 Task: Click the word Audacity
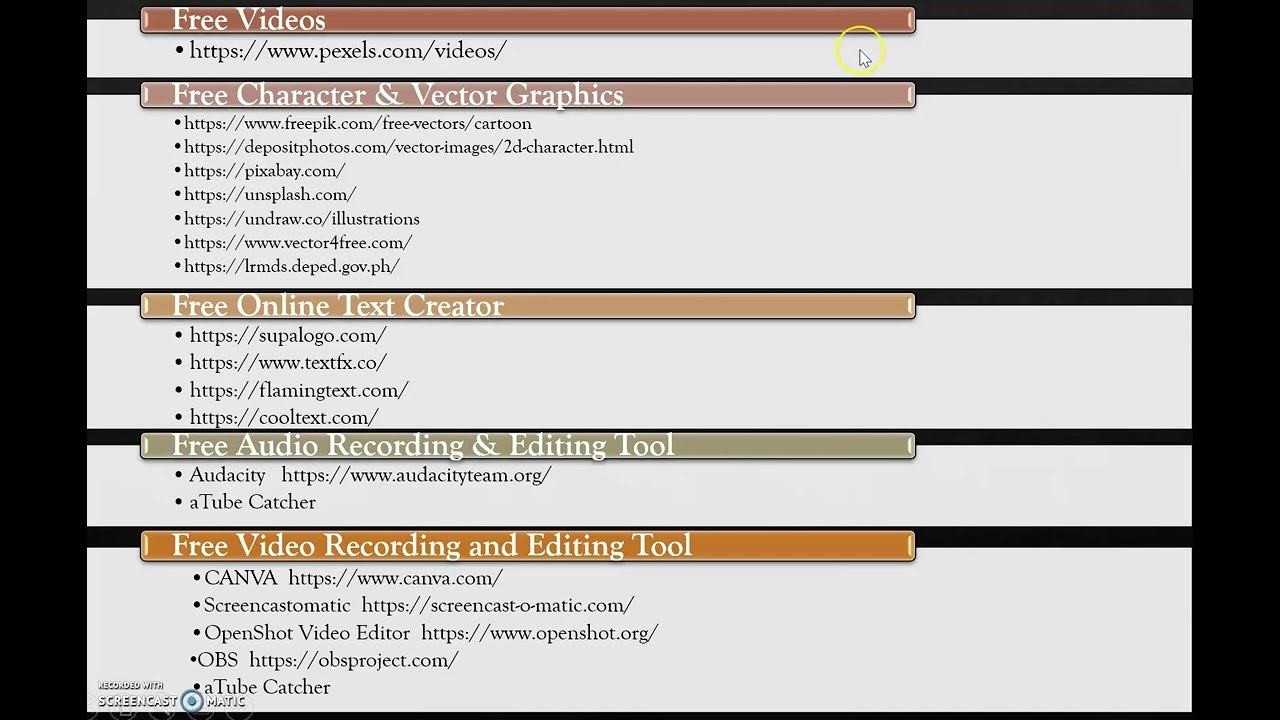click(227, 476)
